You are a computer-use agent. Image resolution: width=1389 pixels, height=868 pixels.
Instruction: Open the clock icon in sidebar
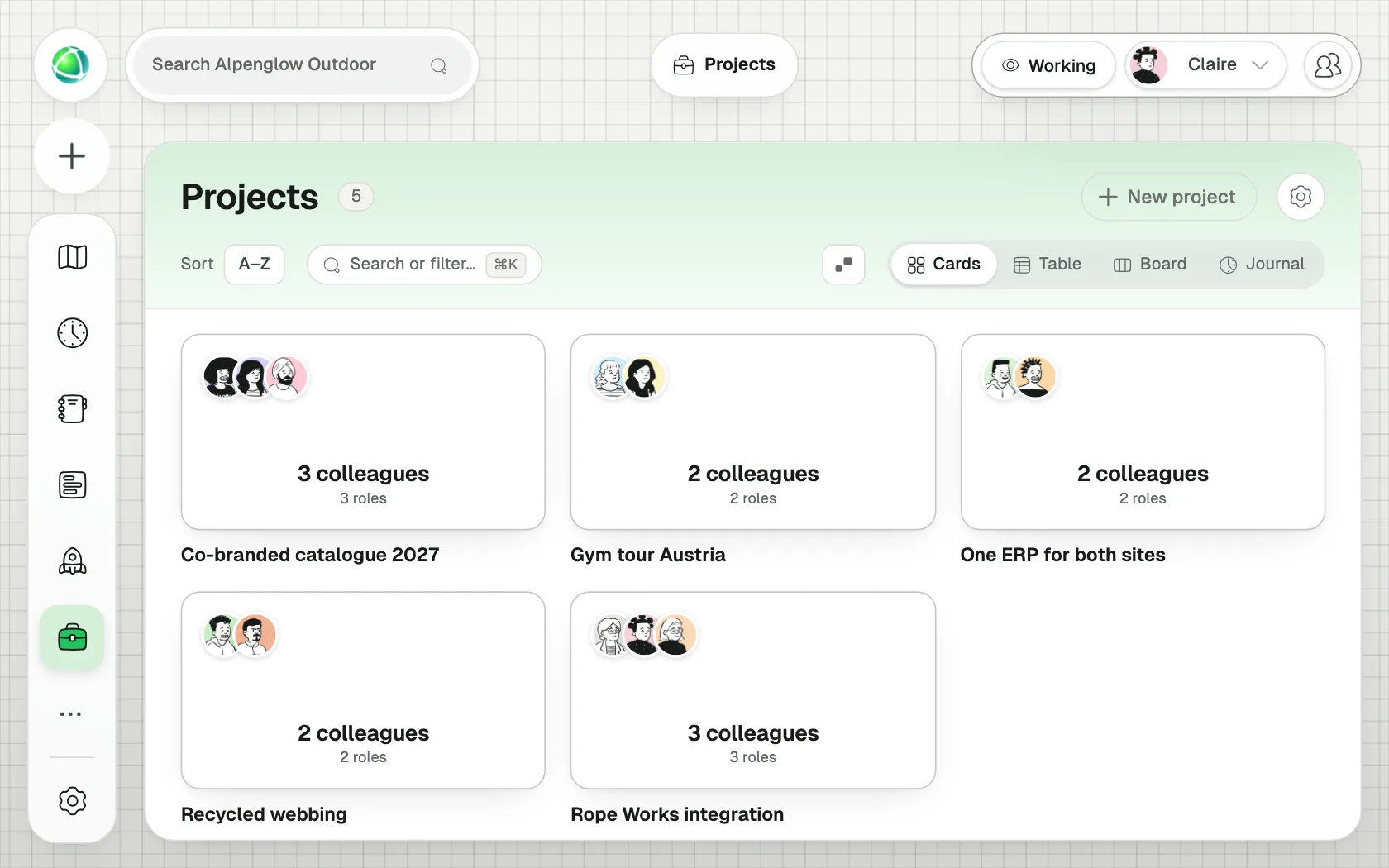73,333
